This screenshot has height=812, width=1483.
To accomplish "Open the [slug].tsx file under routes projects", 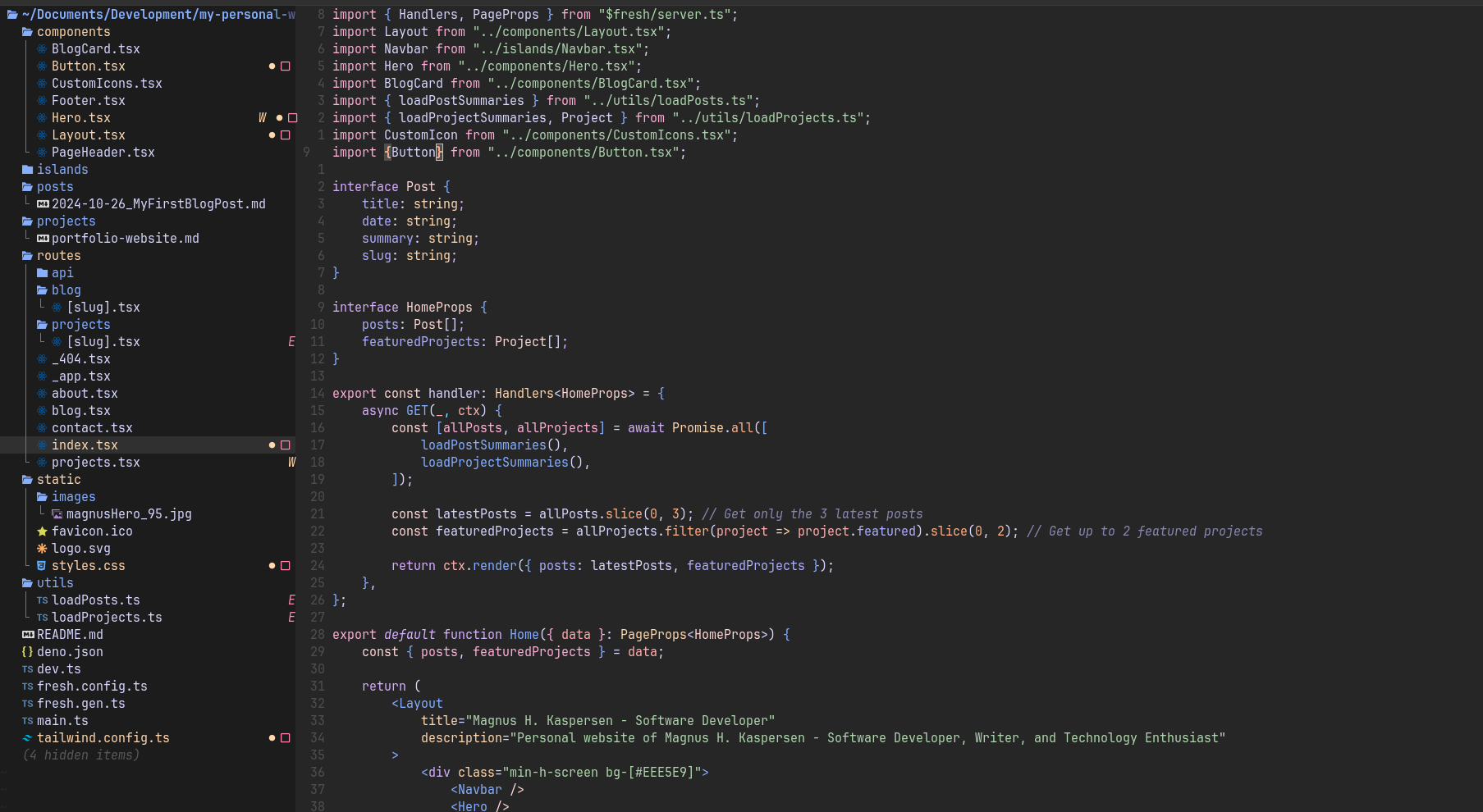I will coord(103,342).
